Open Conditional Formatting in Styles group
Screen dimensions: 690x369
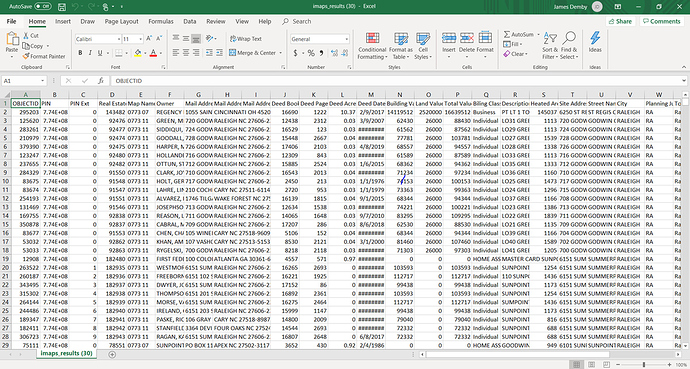coord(372,46)
